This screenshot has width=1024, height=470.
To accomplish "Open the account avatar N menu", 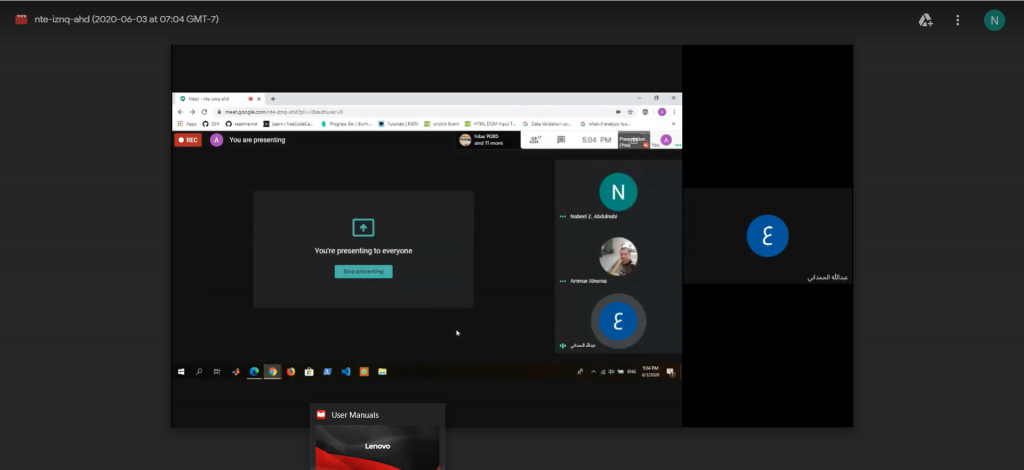I will tap(994, 20).
